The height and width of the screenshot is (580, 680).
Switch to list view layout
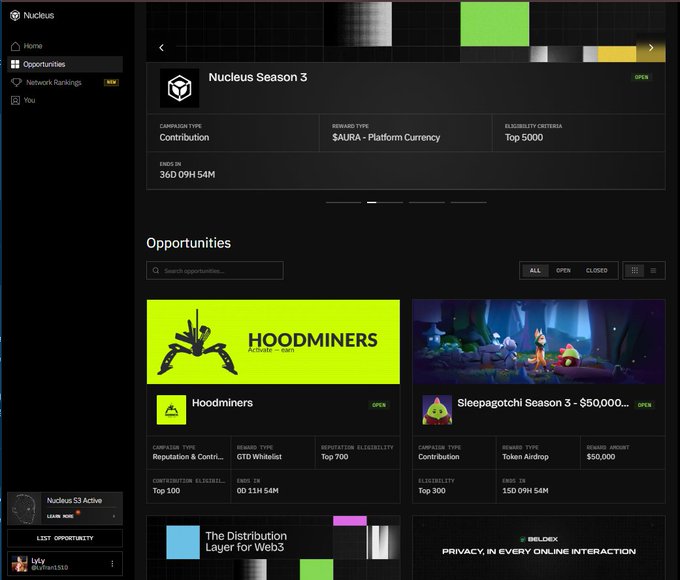pos(654,271)
